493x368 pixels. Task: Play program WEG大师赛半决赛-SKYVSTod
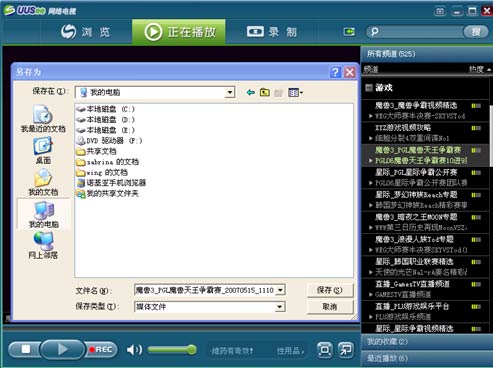pyautogui.click(x=420, y=116)
